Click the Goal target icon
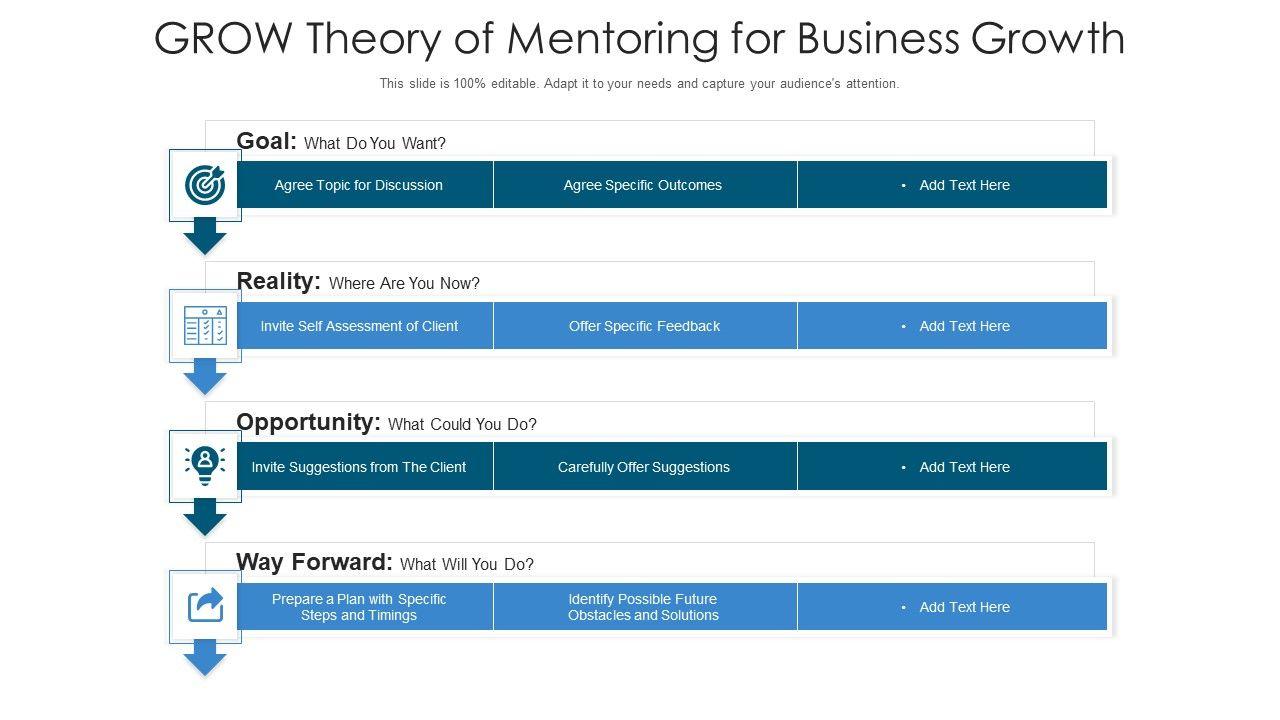 205,185
